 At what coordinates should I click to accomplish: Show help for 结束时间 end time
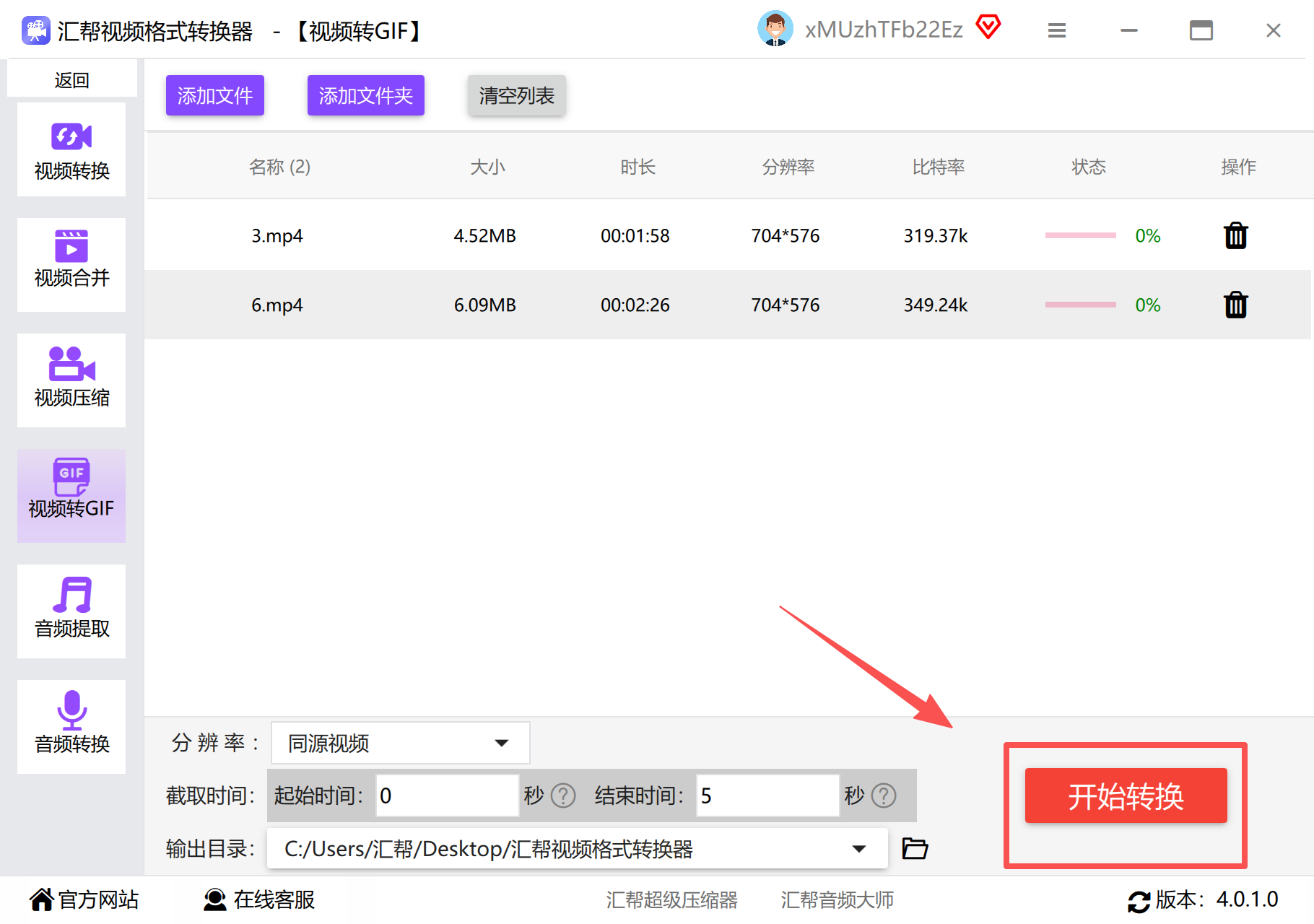pos(884,796)
